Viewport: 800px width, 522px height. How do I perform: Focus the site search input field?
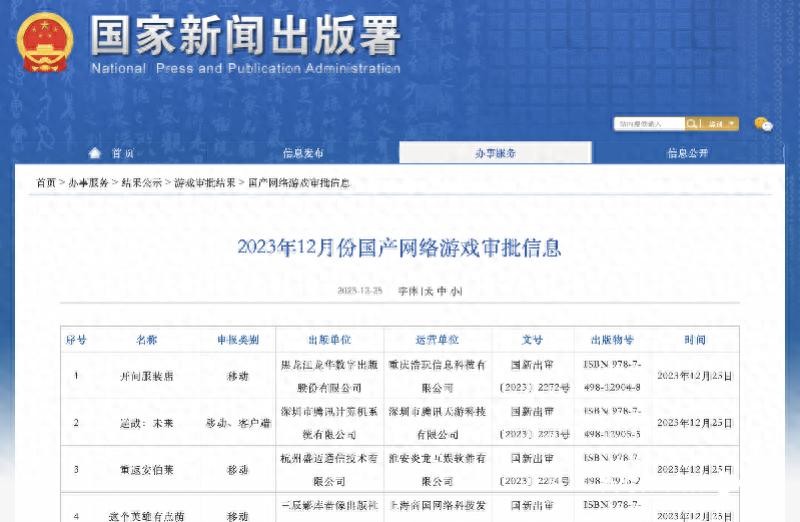tap(648, 124)
